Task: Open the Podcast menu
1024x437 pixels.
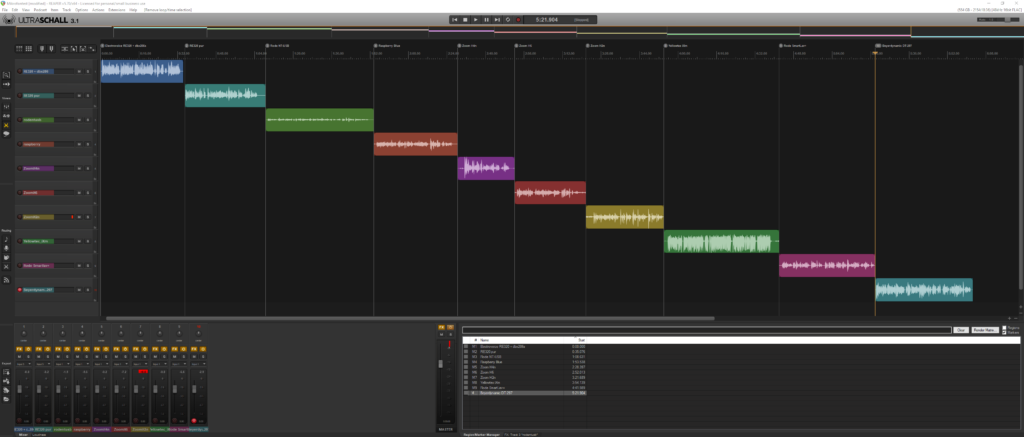Action: point(39,10)
